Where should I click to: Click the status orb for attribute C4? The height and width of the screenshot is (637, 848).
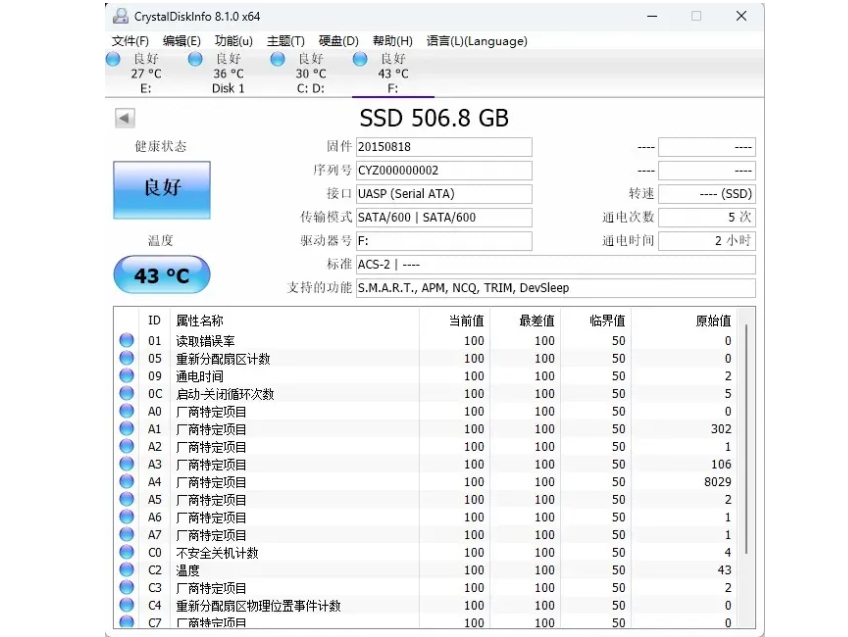point(127,605)
